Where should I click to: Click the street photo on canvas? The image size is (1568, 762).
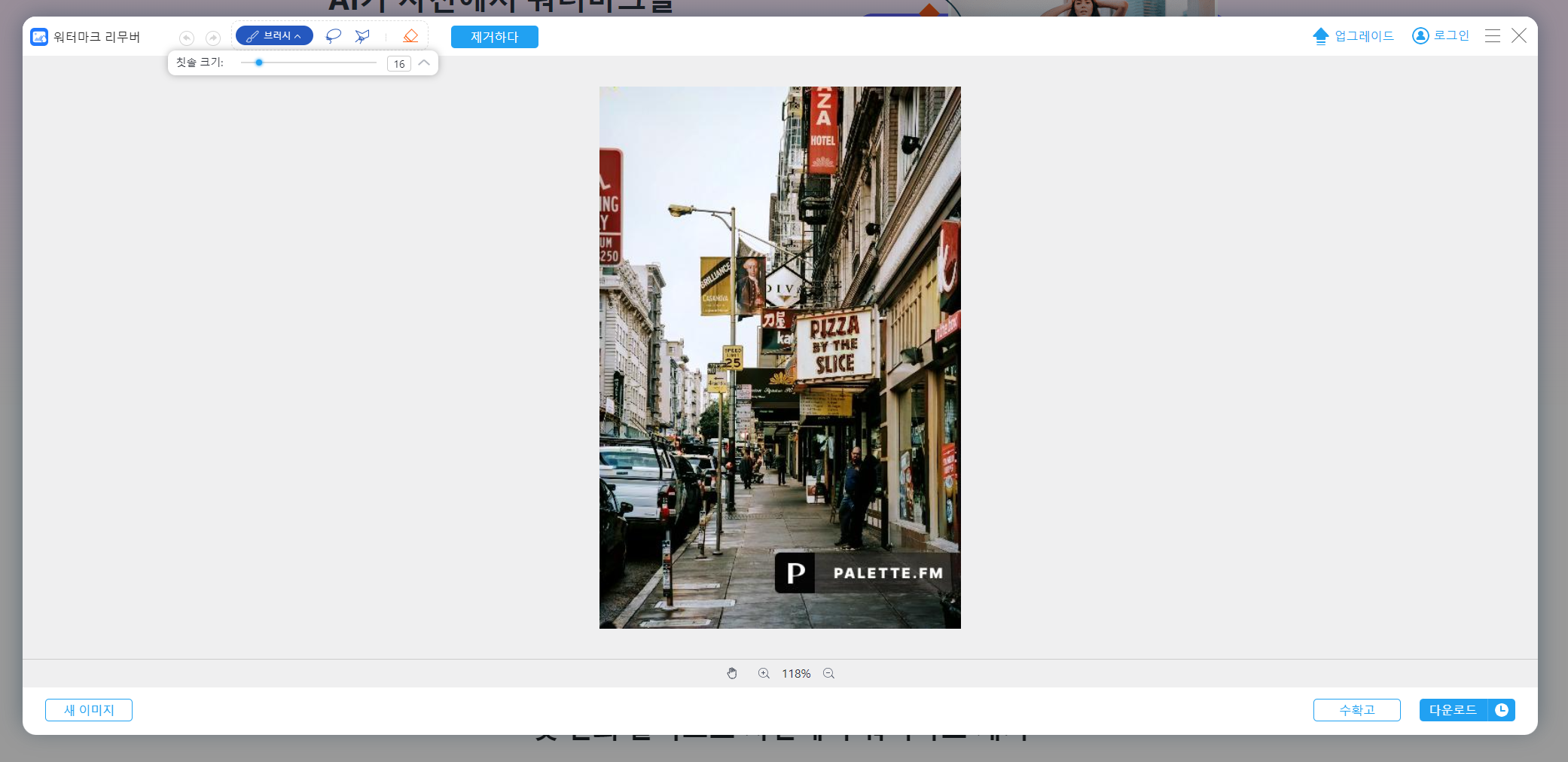pyautogui.click(x=779, y=358)
